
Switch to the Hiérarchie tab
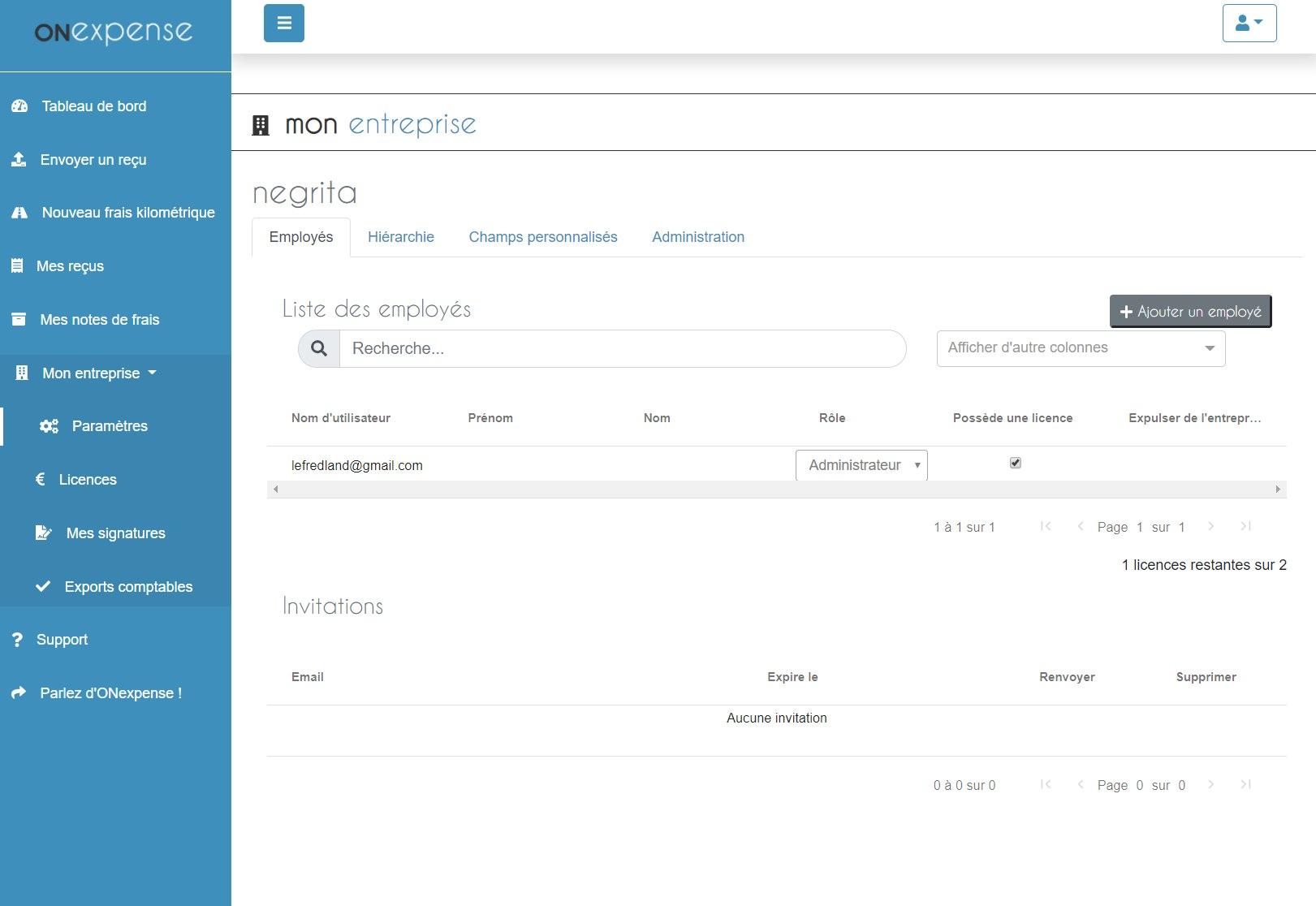point(400,236)
